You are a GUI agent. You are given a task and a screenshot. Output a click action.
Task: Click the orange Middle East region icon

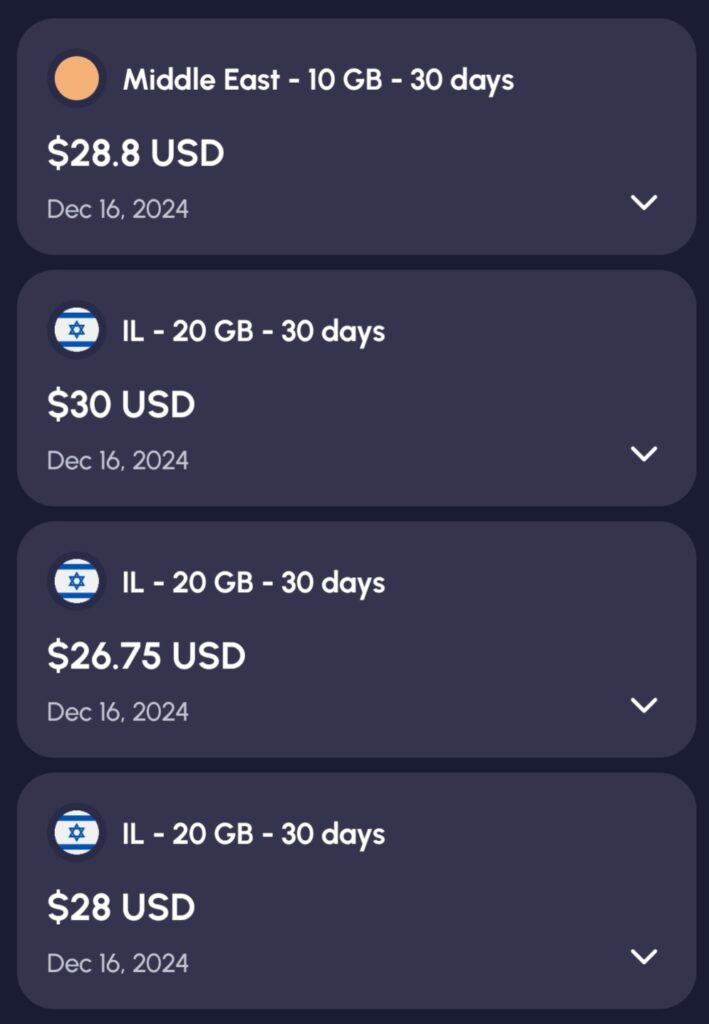77,79
